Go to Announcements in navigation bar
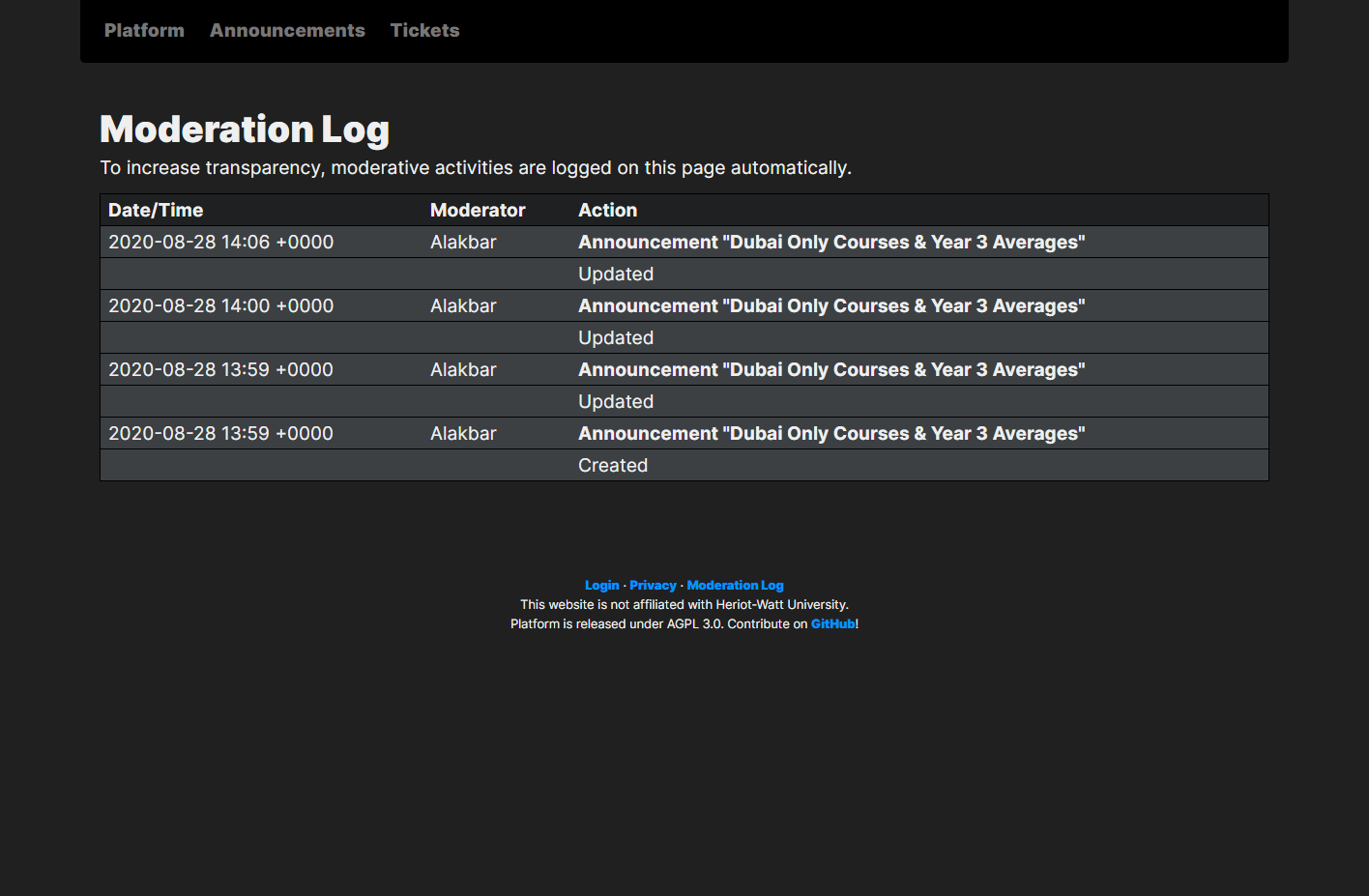This screenshot has height=896, width=1369. click(x=287, y=30)
